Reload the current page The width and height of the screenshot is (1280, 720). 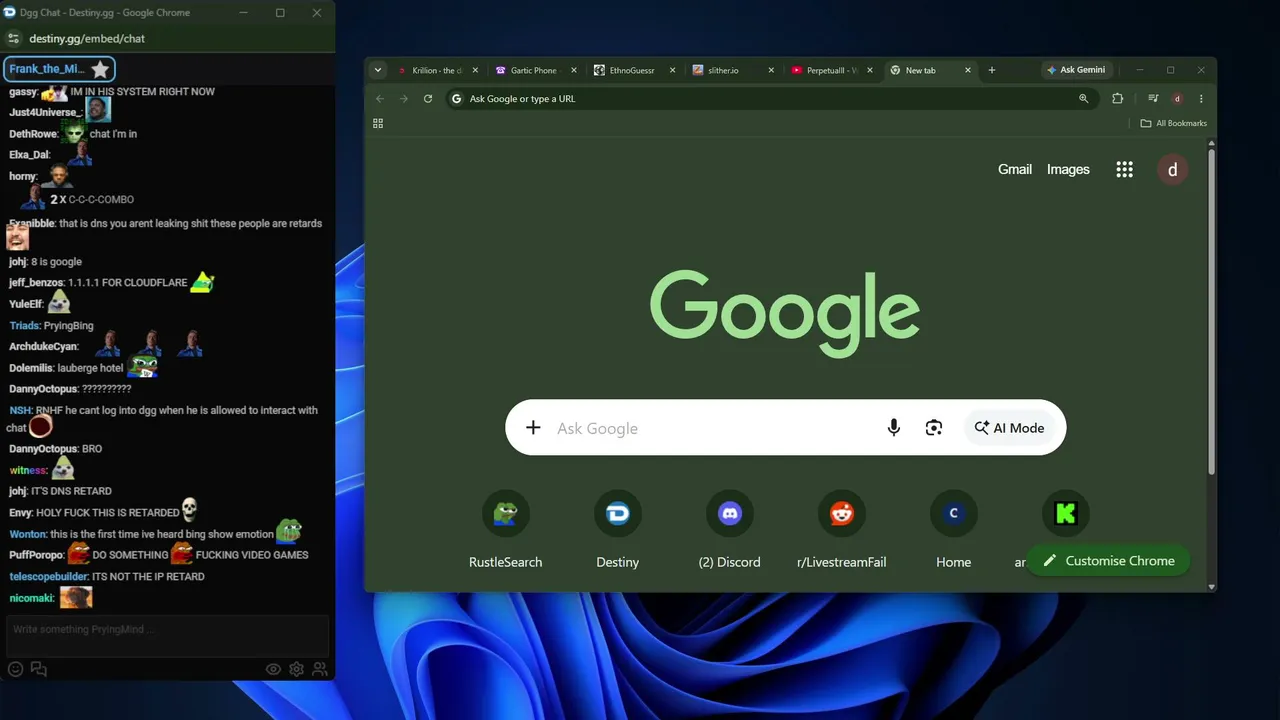[428, 99]
